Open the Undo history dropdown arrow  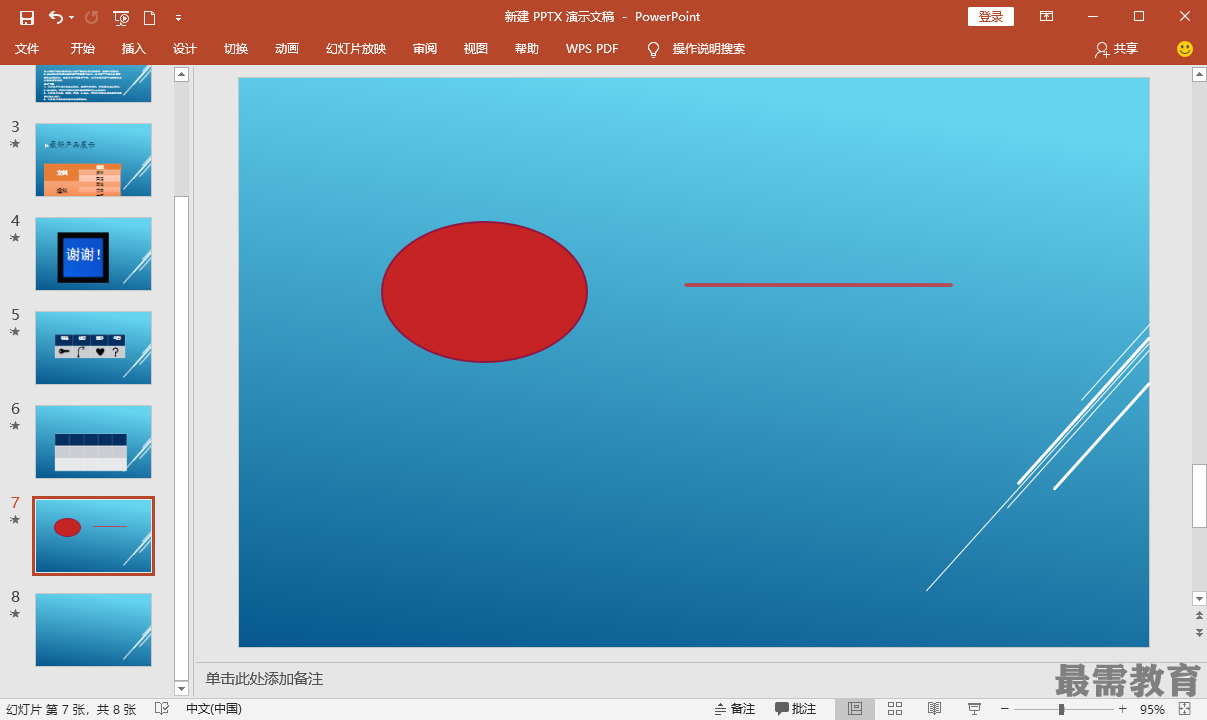click(x=71, y=18)
